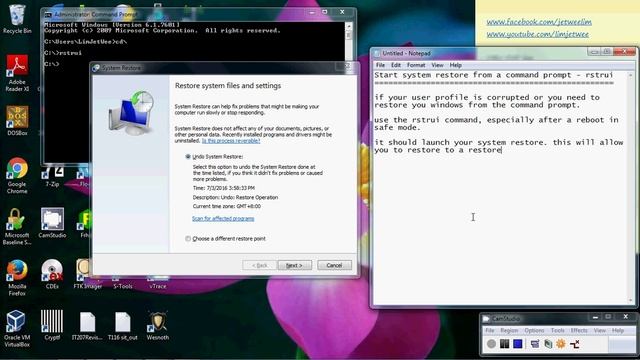
Task: Open CamStudio File menu
Action: 489,330
